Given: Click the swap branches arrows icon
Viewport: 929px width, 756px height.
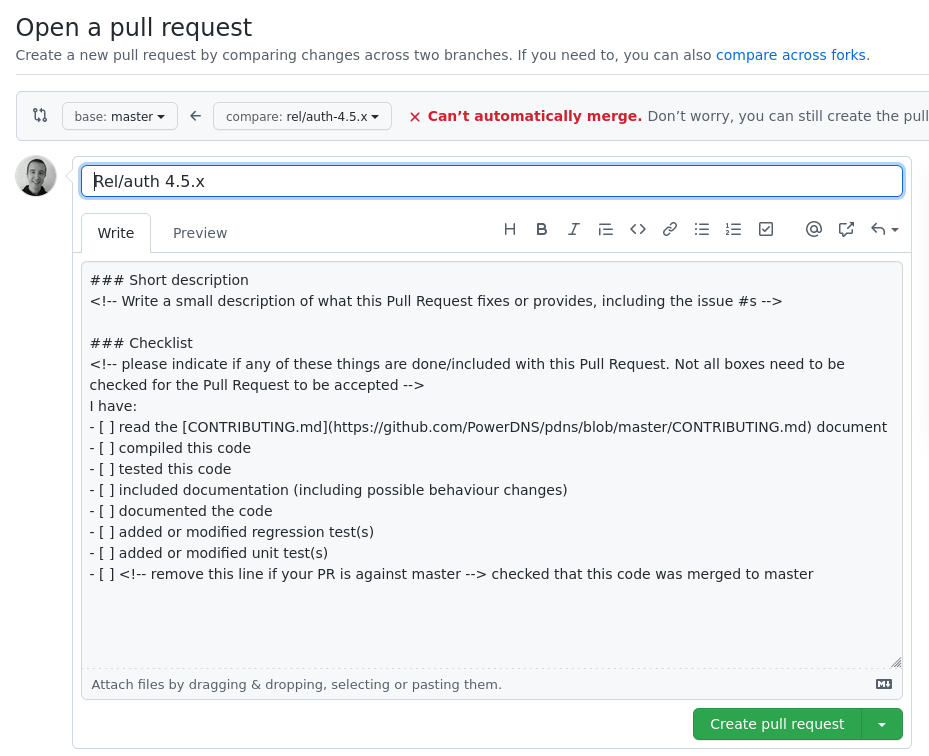Looking at the screenshot, I should [x=40, y=115].
